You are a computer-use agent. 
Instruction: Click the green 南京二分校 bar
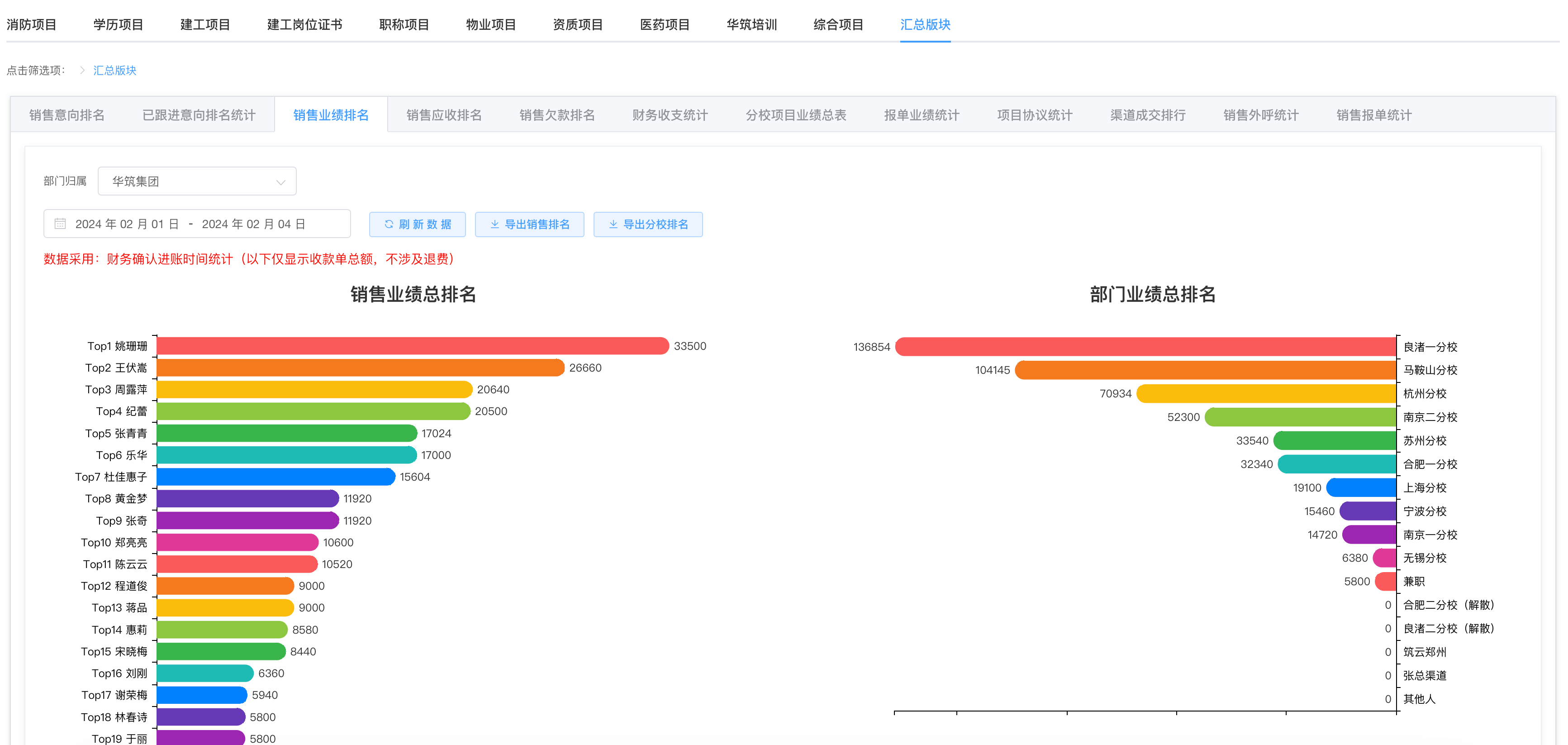(1300, 417)
